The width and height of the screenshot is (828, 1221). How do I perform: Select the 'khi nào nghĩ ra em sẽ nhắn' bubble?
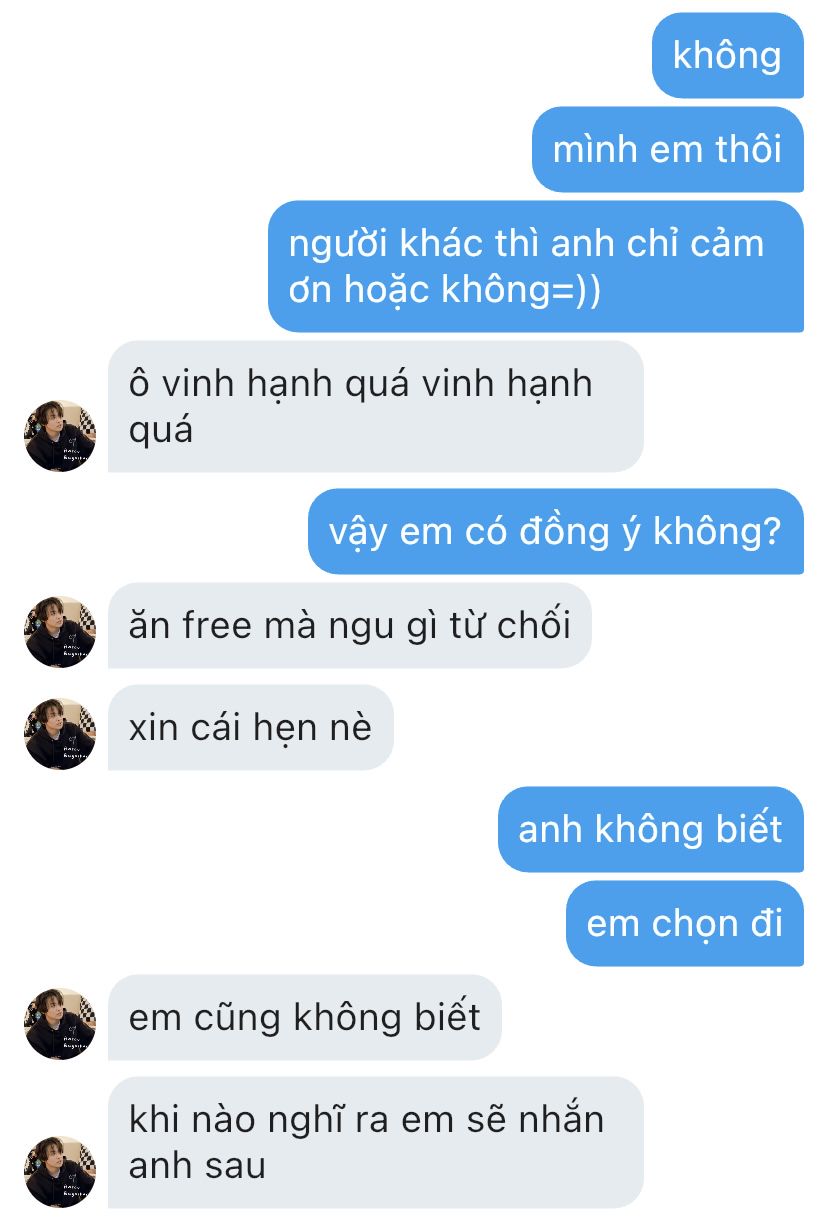click(x=375, y=1142)
